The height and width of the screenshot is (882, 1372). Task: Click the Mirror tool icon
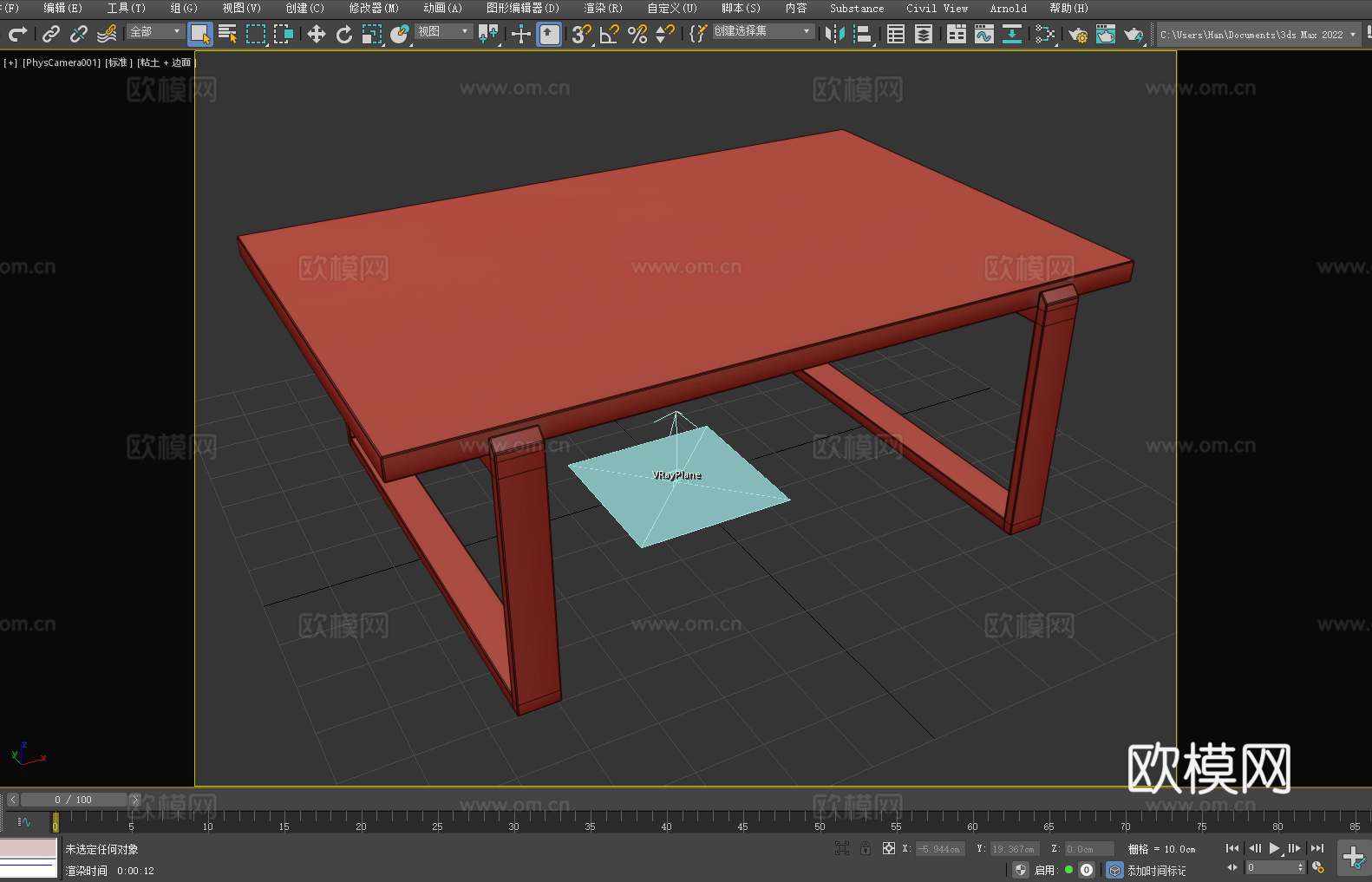pyautogui.click(x=835, y=34)
